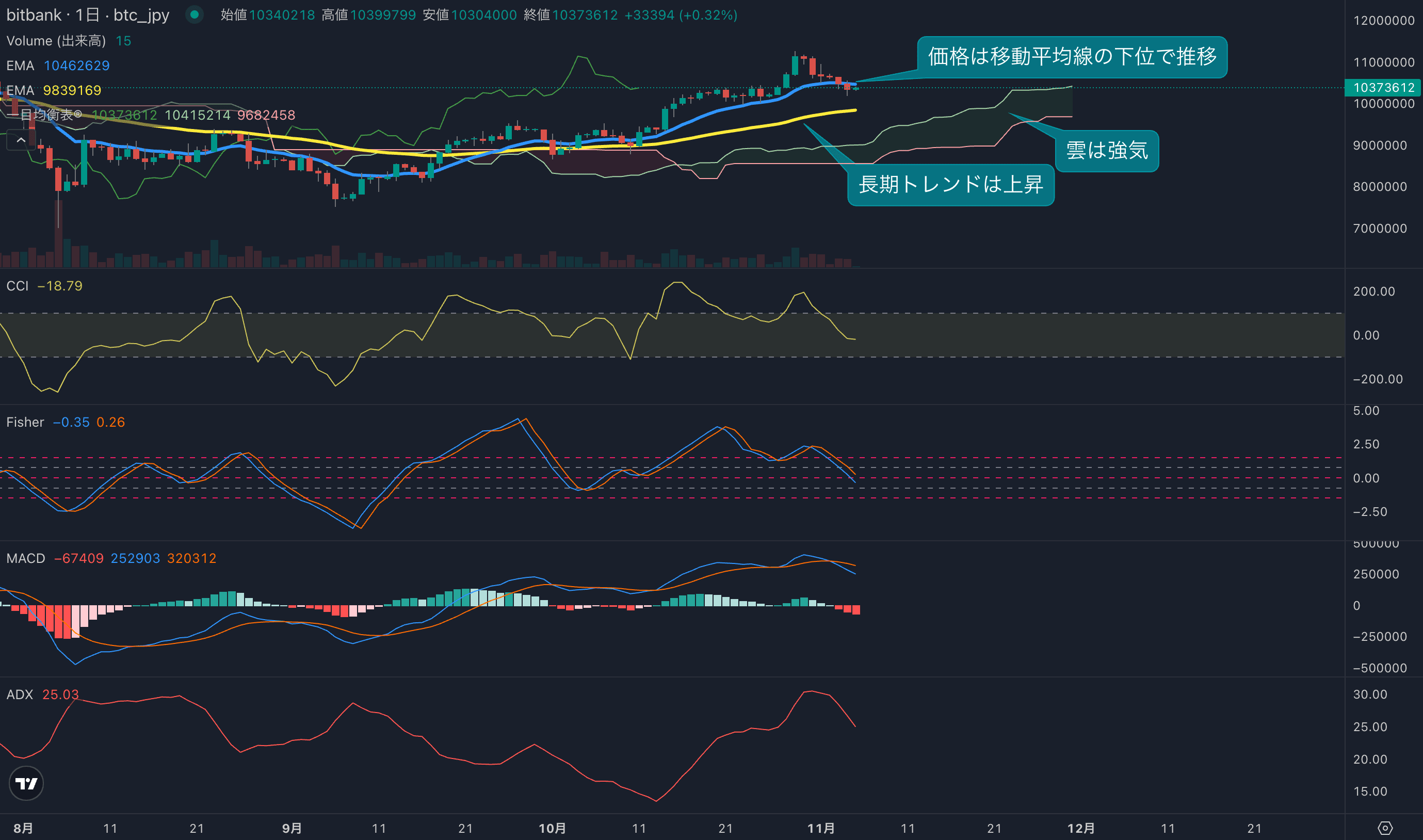Click the current price label 10373612
The height and width of the screenshot is (840, 1423).
[x=1383, y=88]
